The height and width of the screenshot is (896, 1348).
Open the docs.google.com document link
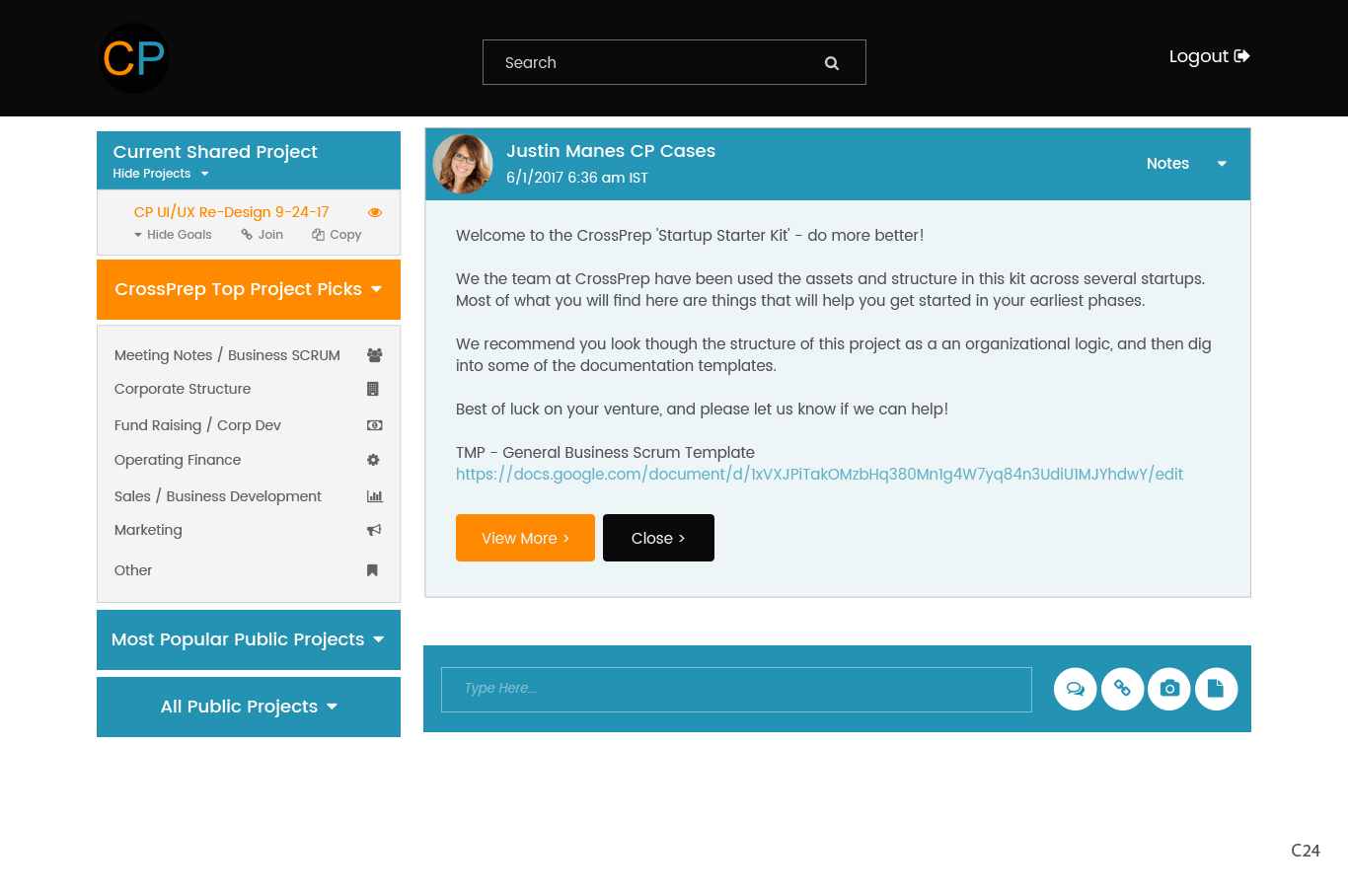[x=819, y=474]
